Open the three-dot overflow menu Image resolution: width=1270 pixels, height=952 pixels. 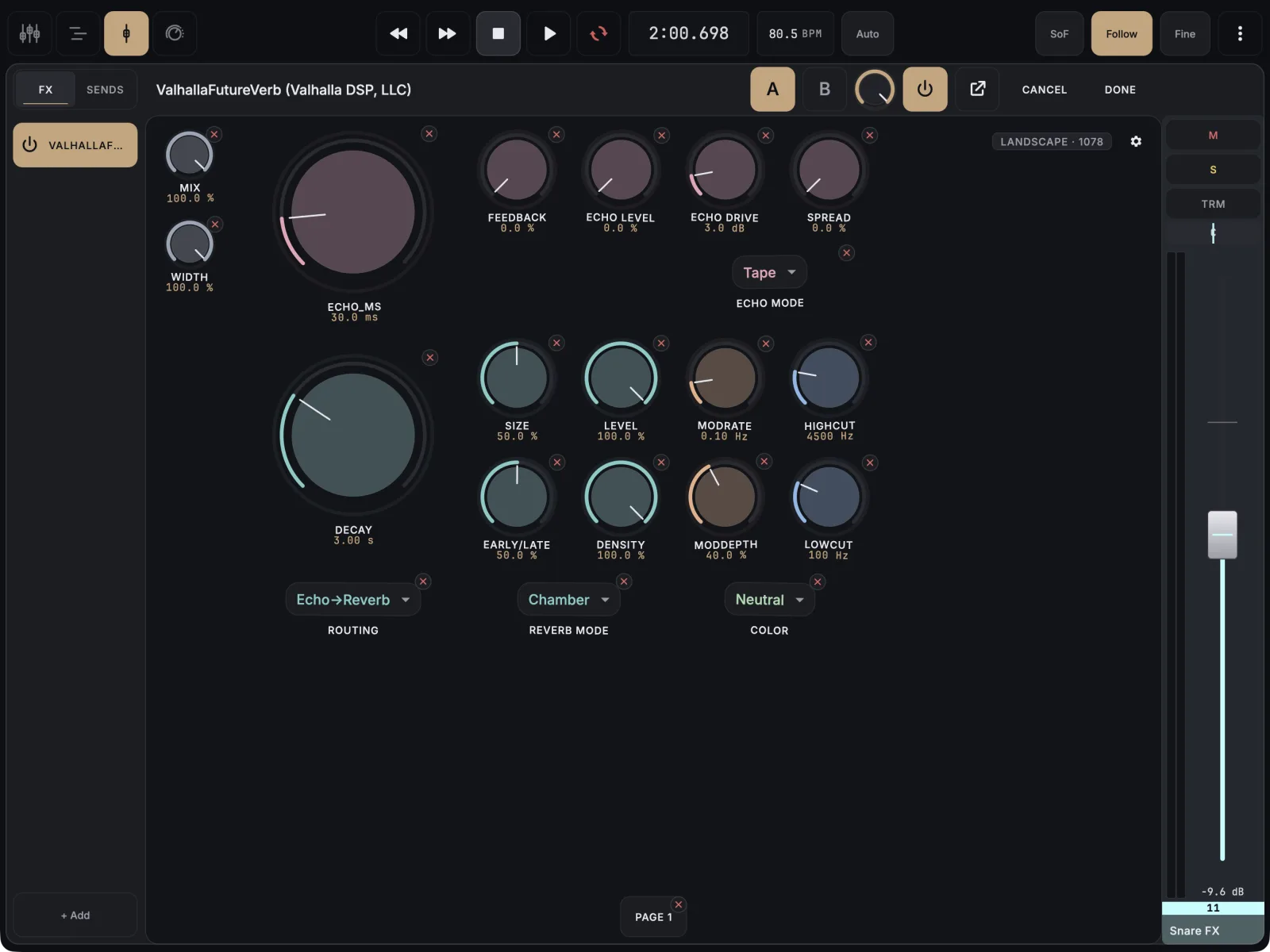click(1240, 33)
